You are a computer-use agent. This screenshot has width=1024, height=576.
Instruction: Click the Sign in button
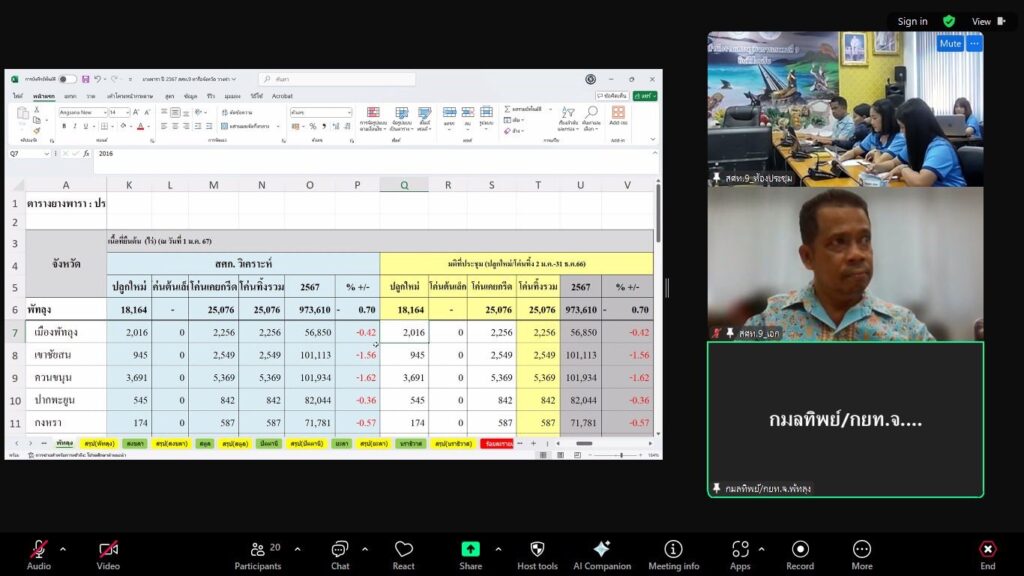click(x=912, y=21)
